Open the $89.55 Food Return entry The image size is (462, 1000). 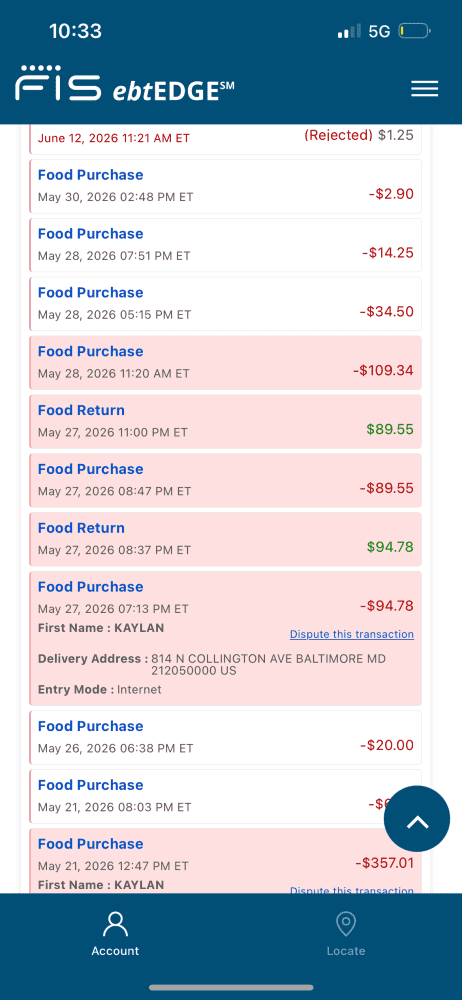pyautogui.click(x=225, y=421)
